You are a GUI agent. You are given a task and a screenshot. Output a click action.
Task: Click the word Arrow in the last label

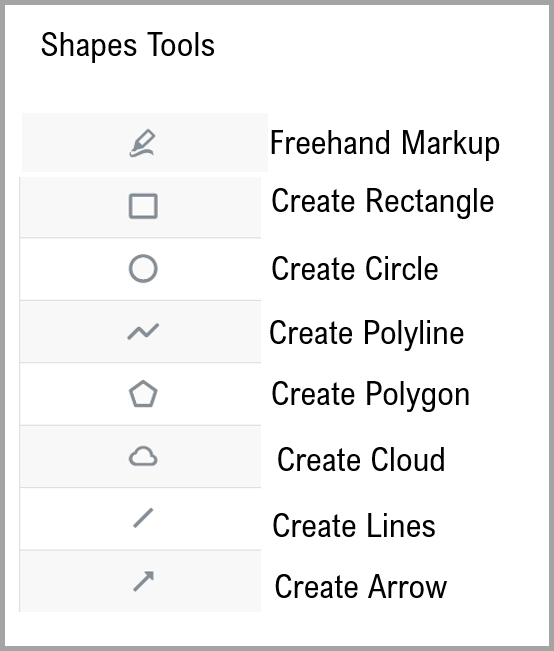pos(408,587)
